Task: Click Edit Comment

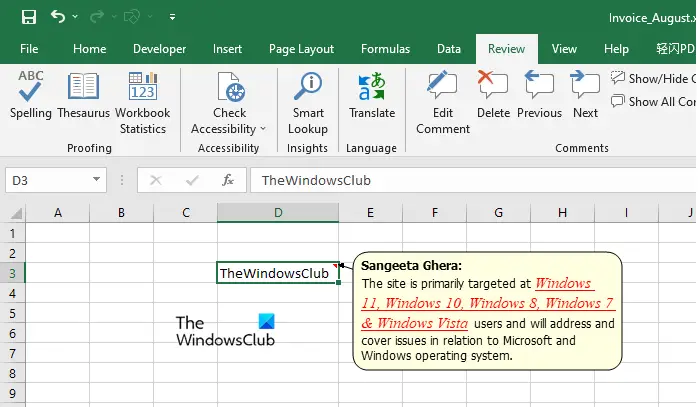Action: 443,103
